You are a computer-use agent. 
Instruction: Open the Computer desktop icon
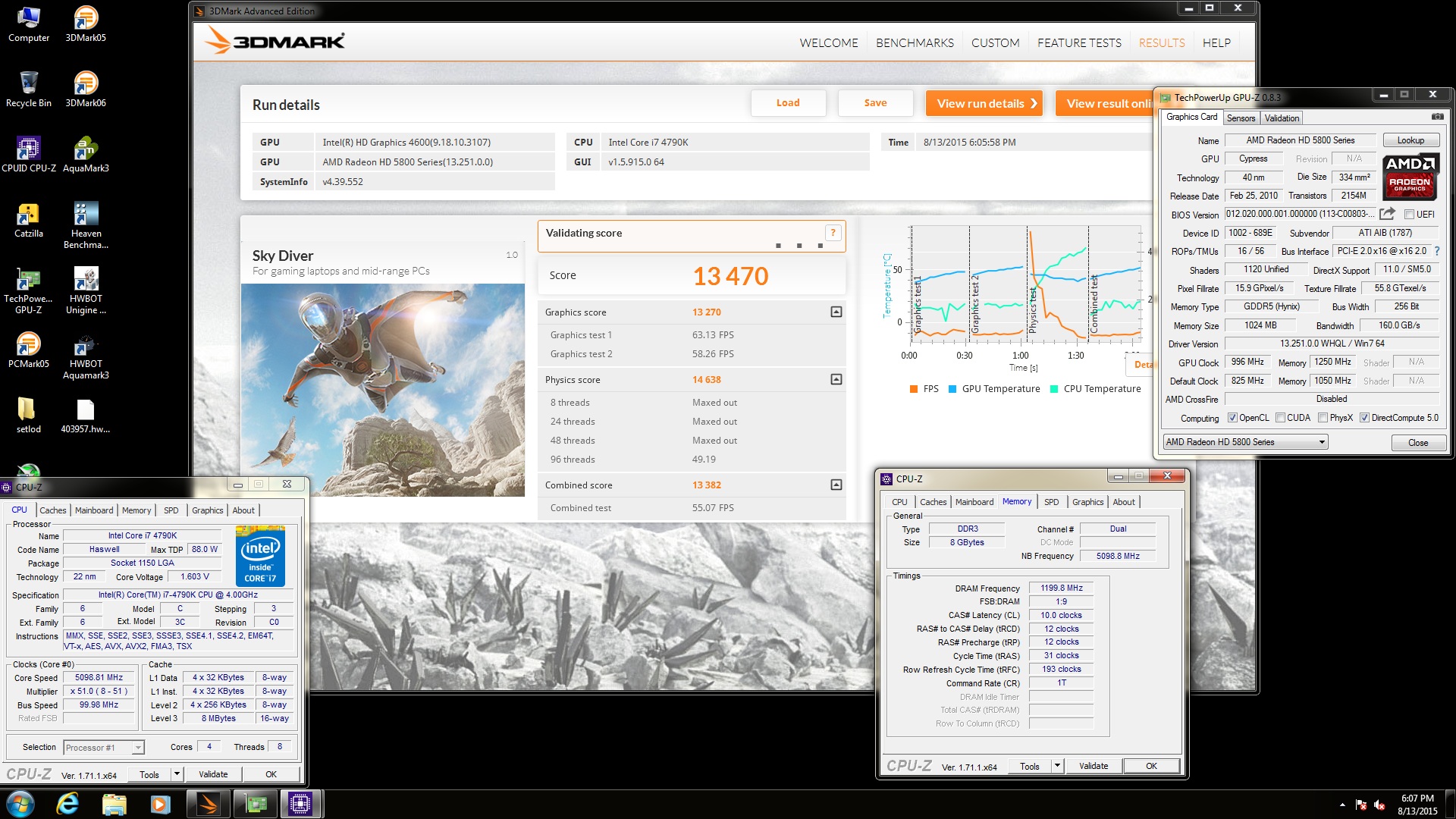(28, 24)
